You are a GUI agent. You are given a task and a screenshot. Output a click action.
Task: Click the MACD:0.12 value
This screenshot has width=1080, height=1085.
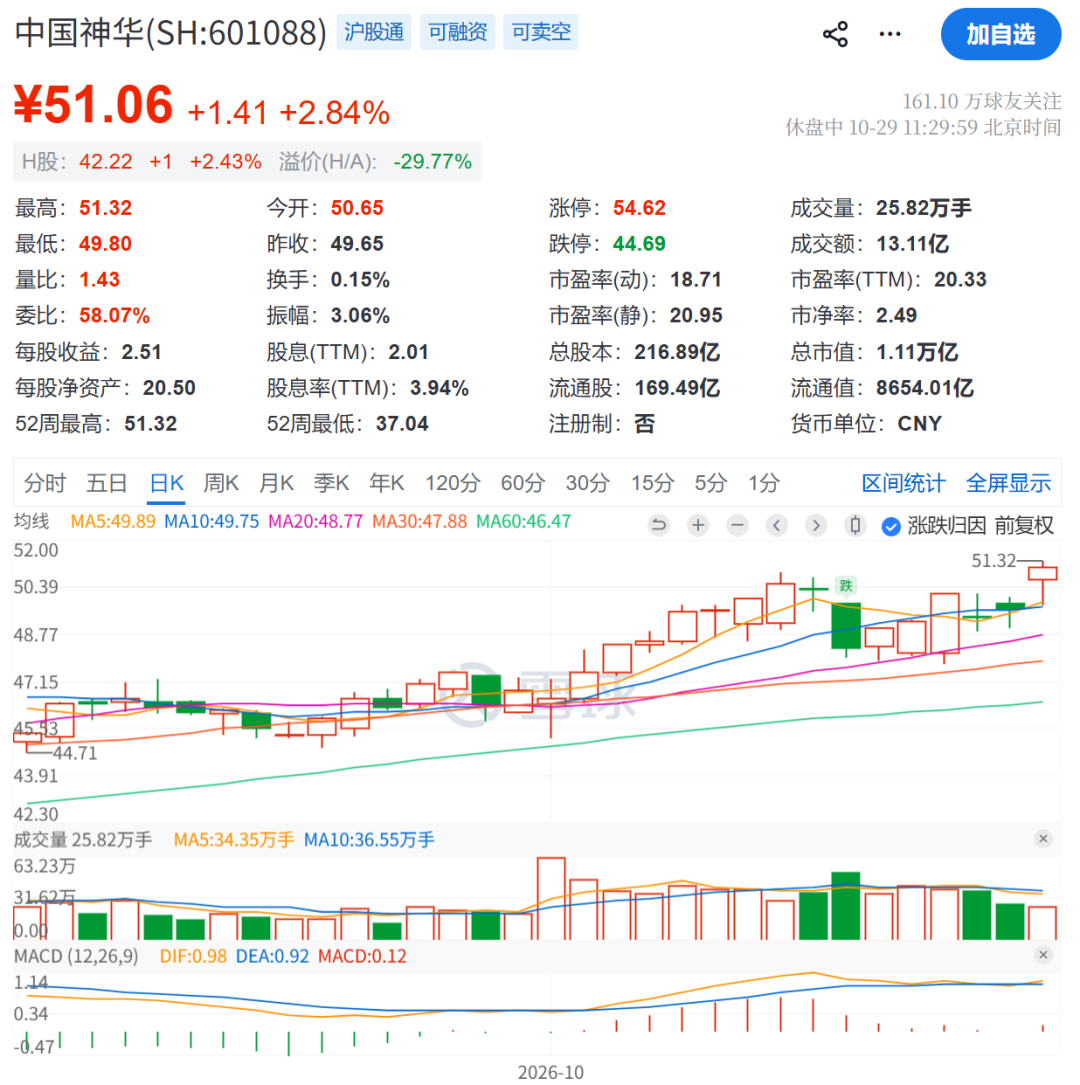coord(363,956)
